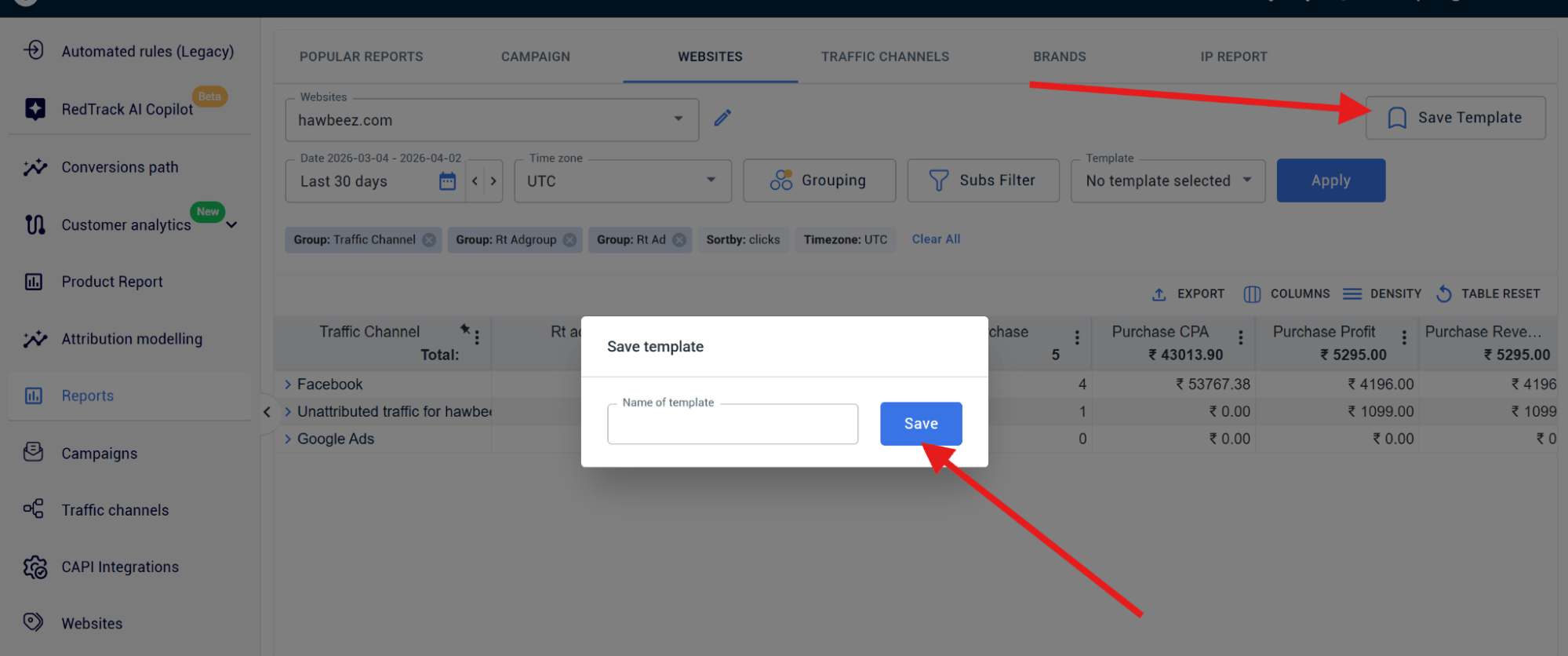Open the Template dropdown No template selected
1568x656 pixels.
1168,181
